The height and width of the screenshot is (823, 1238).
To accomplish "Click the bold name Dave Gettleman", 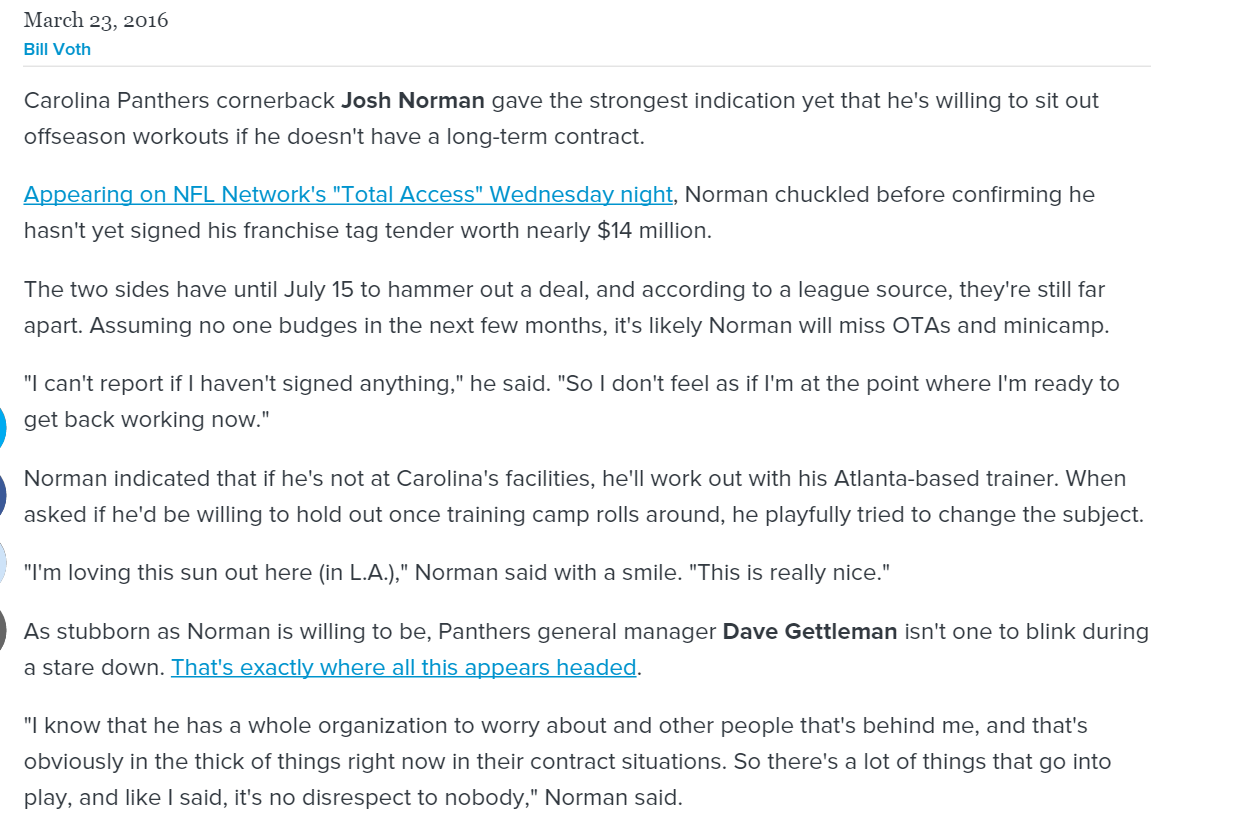I will point(810,632).
